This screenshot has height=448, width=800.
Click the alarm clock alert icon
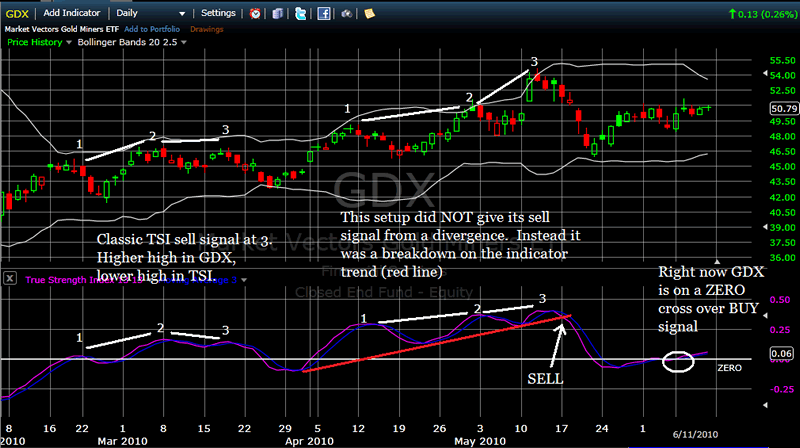(x=256, y=14)
